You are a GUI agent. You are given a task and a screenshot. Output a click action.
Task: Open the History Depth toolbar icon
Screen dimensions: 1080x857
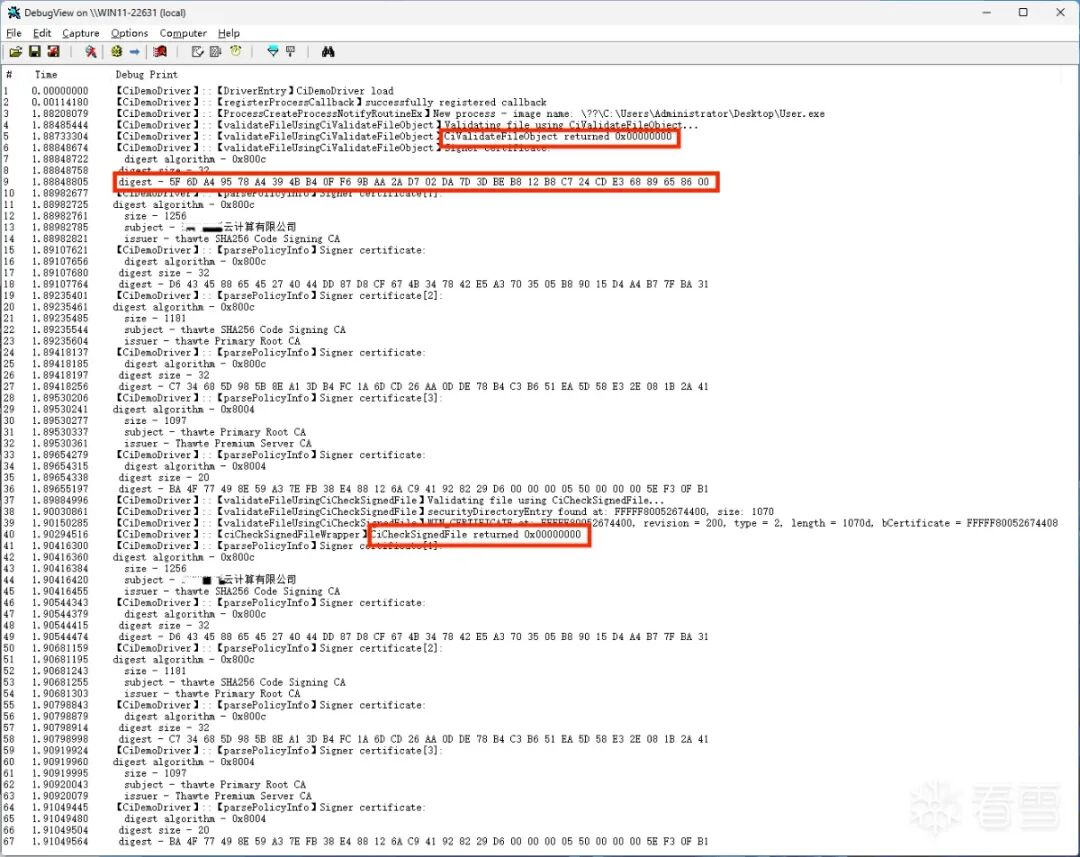291,52
